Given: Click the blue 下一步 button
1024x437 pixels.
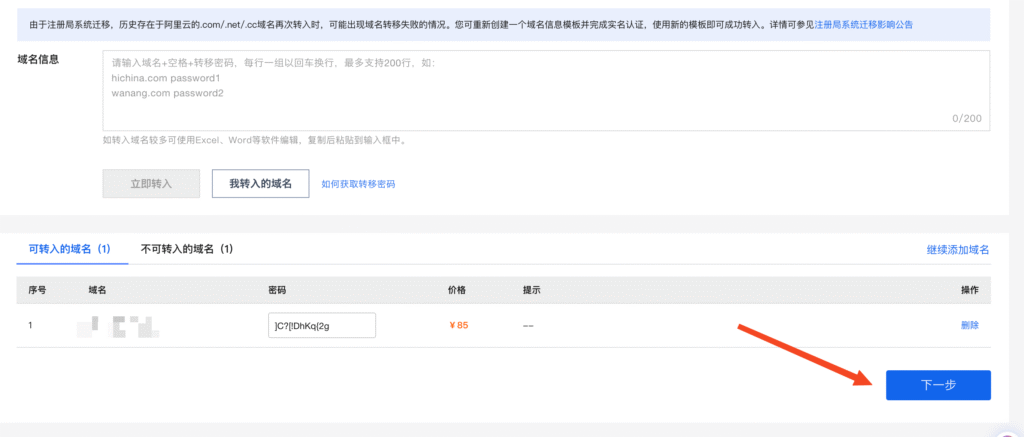Looking at the screenshot, I should [937, 385].
